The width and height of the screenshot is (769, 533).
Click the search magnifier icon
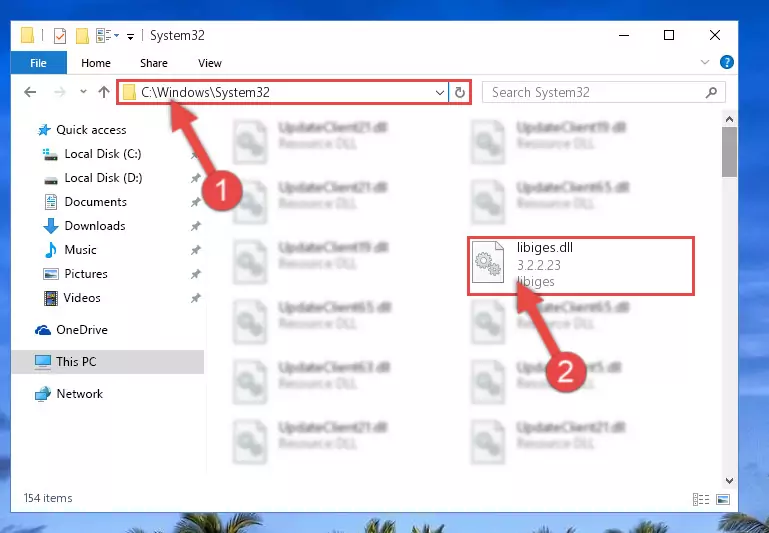coord(711,92)
